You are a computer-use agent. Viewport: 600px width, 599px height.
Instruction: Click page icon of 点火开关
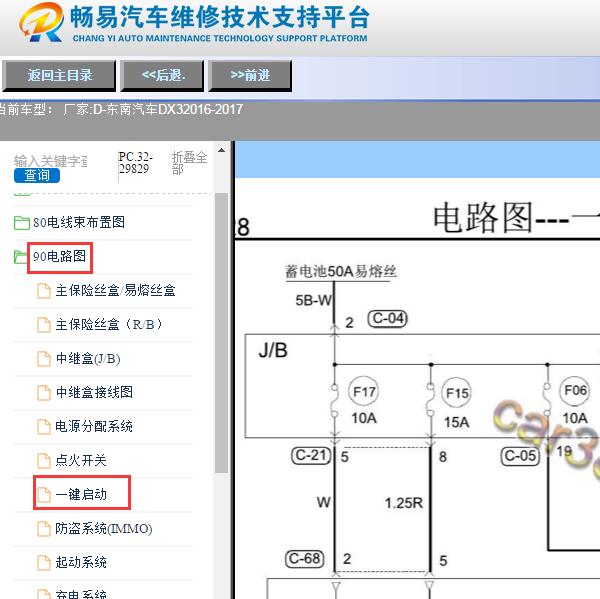coord(44,461)
